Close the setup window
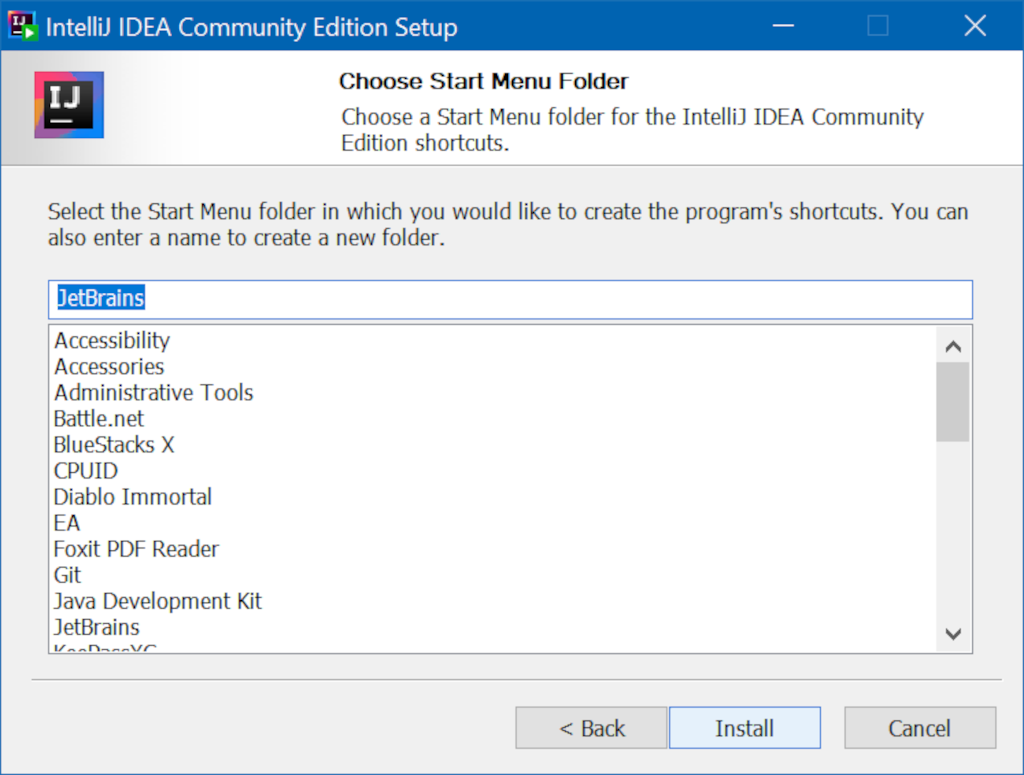The height and width of the screenshot is (775, 1024). 975,26
